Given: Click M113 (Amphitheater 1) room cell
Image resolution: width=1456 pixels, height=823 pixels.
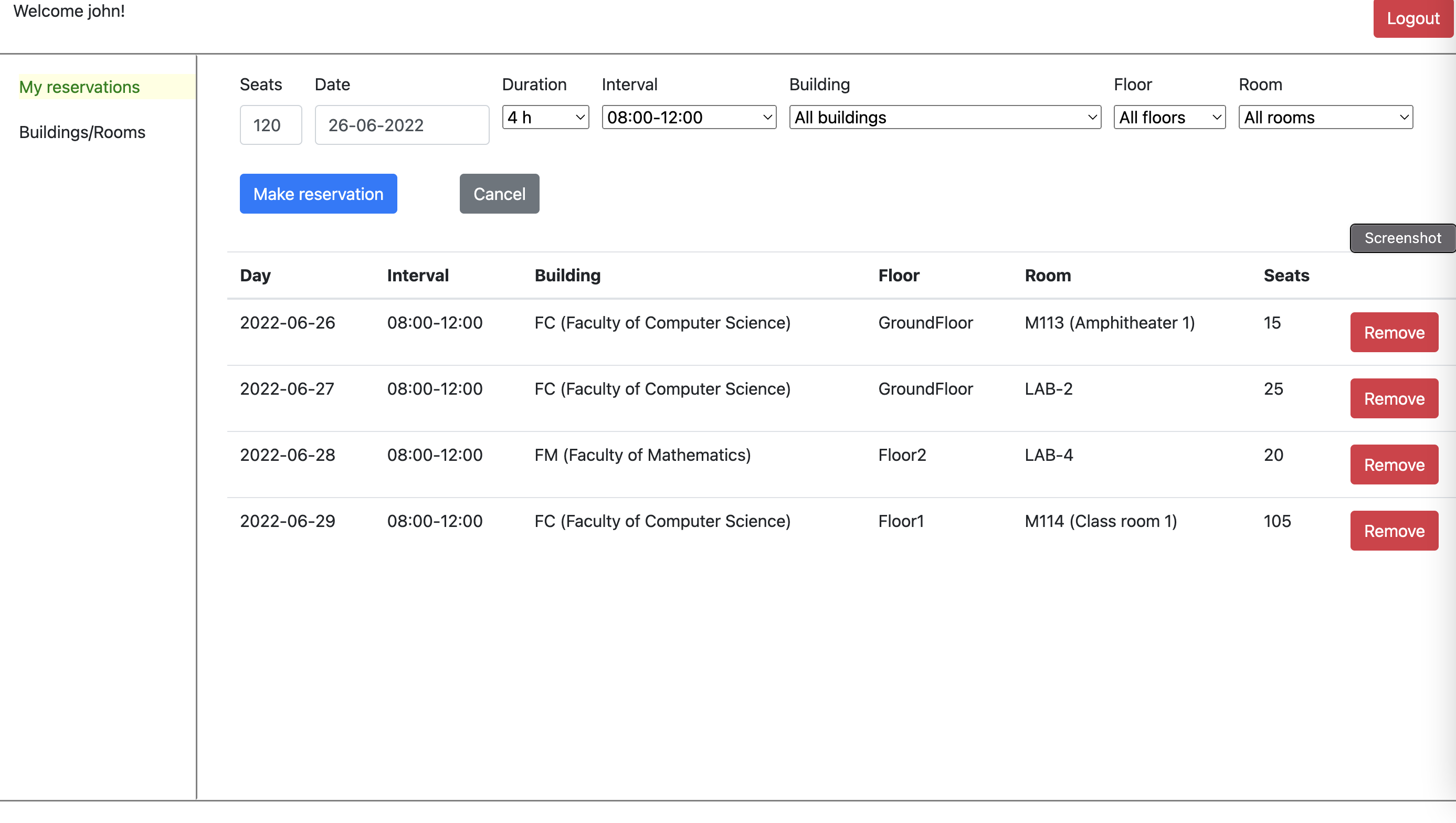Looking at the screenshot, I should [x=1110, y=323].
